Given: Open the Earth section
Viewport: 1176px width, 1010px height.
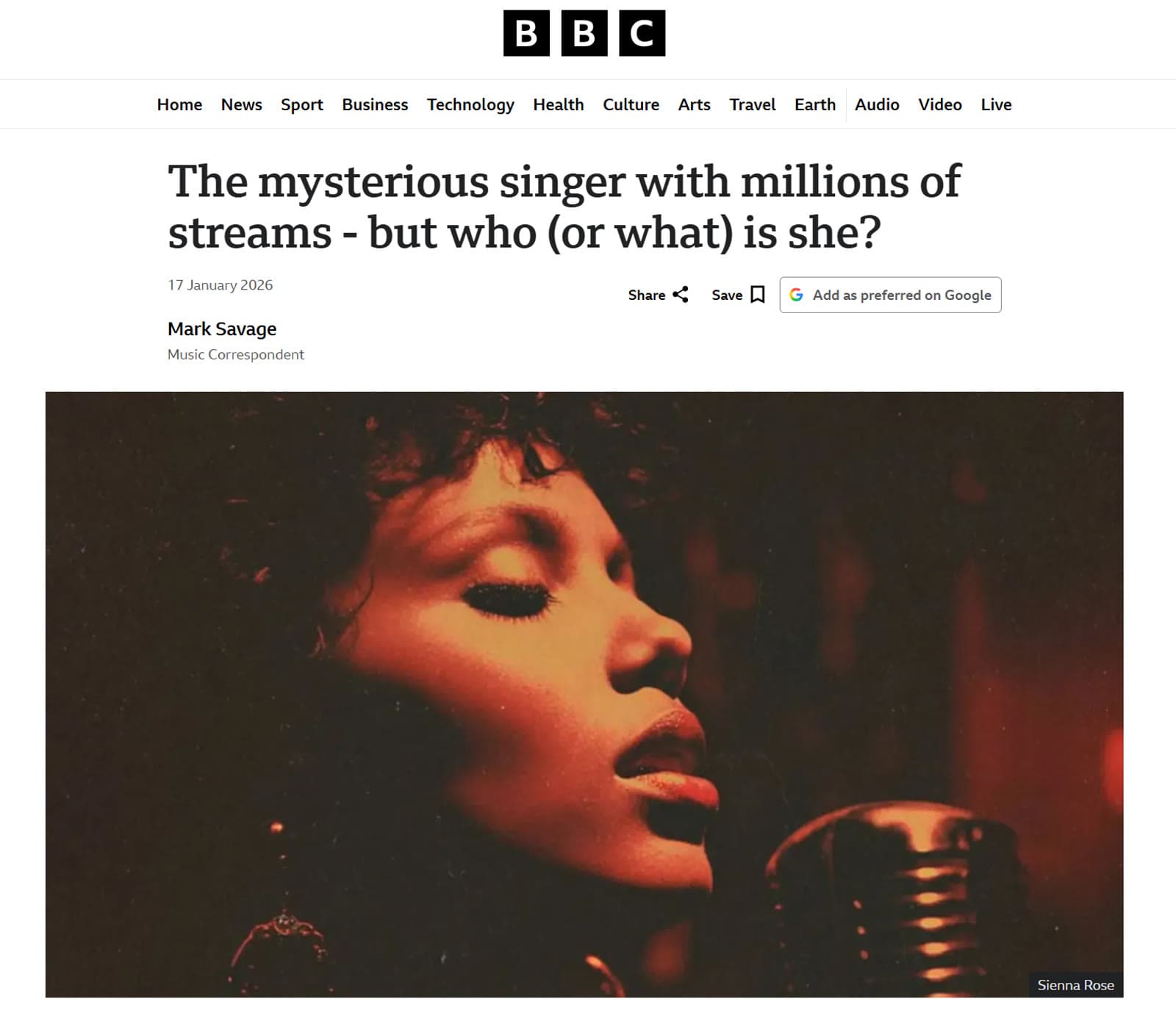Looking at the screenshot, I should (814, 104).
